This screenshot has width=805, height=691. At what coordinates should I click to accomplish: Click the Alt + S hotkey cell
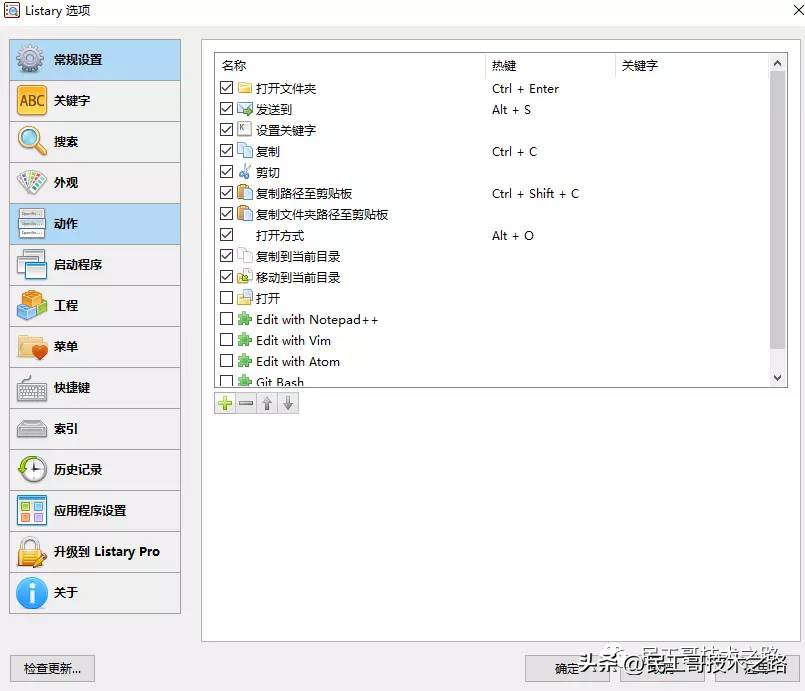511,110
